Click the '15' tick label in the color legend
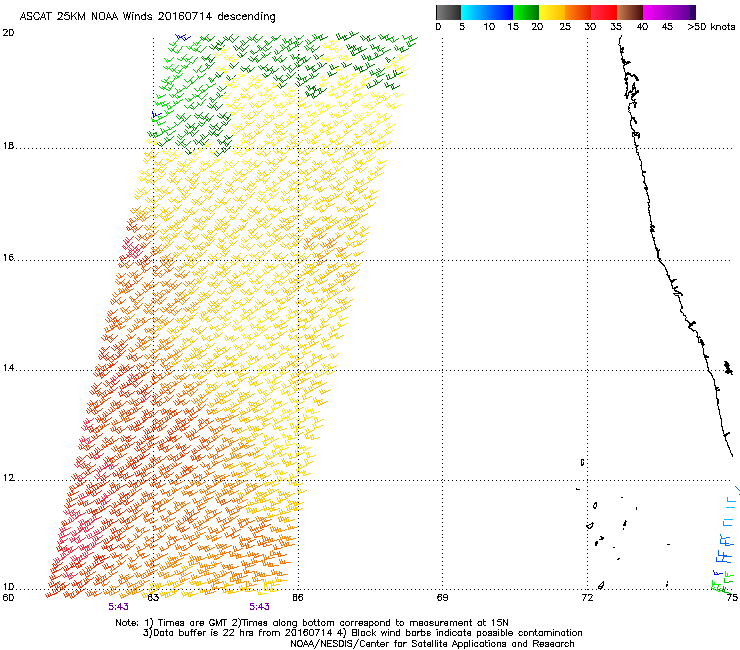 (x=513, y=27)
